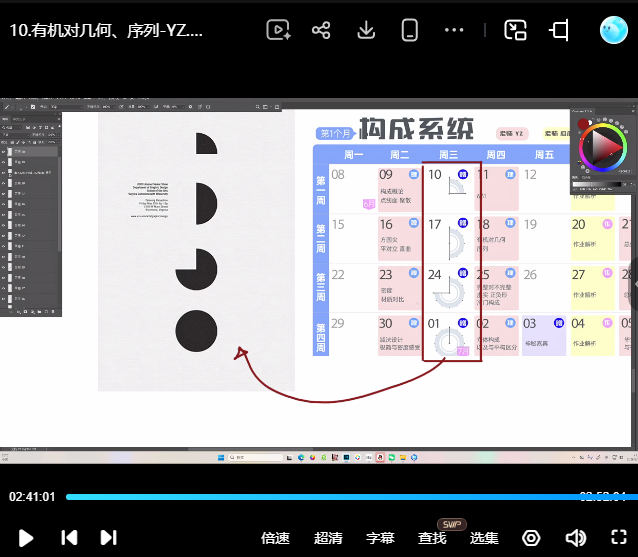Open the green WeChat taskbar icon

392,457
